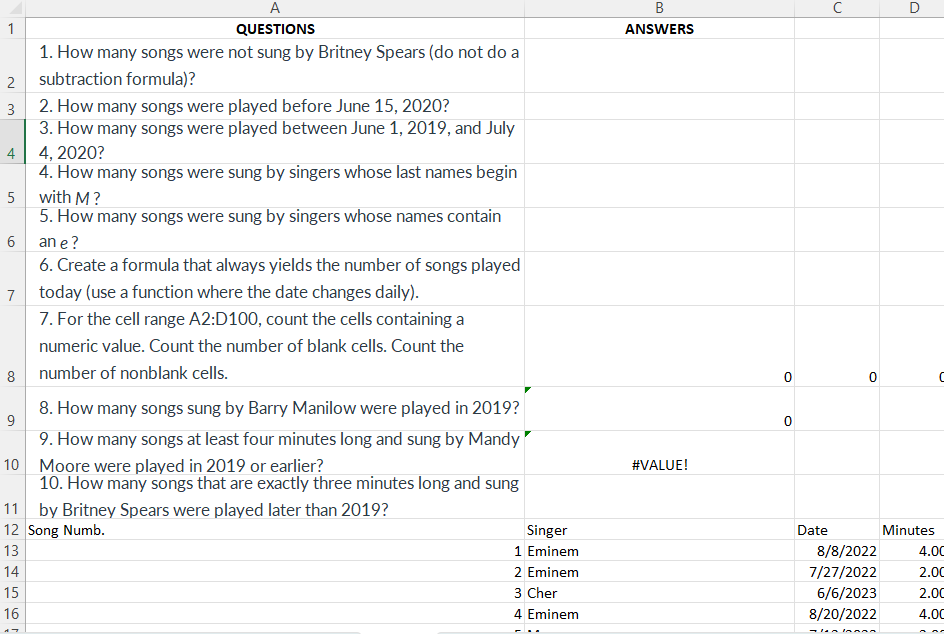Select row 16 header

pyautogui.click(x=10, y=614)
